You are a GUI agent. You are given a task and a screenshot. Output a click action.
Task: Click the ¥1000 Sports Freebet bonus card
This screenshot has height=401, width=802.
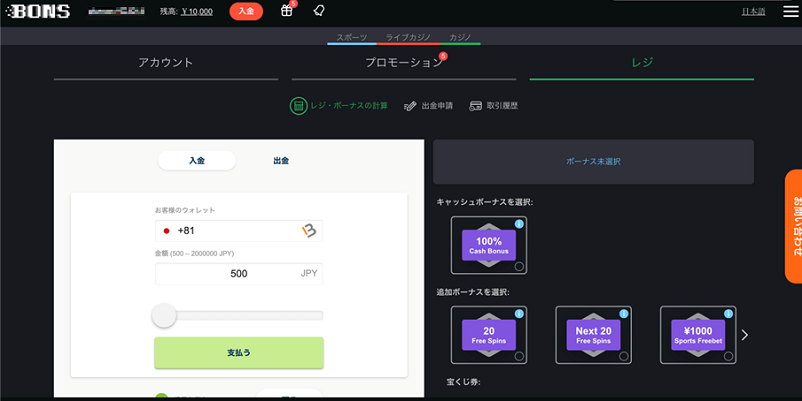coord(698,335)
